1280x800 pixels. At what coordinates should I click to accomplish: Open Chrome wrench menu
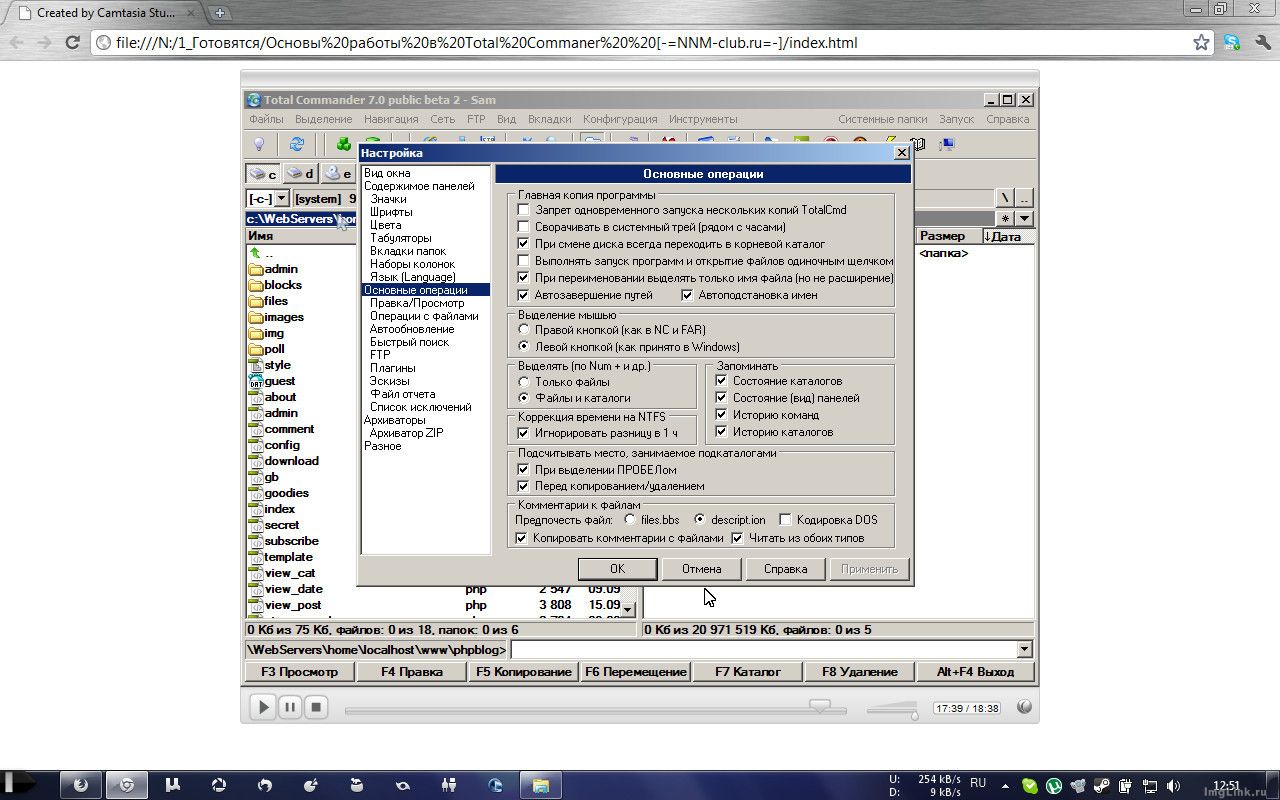pos(1263,42)
